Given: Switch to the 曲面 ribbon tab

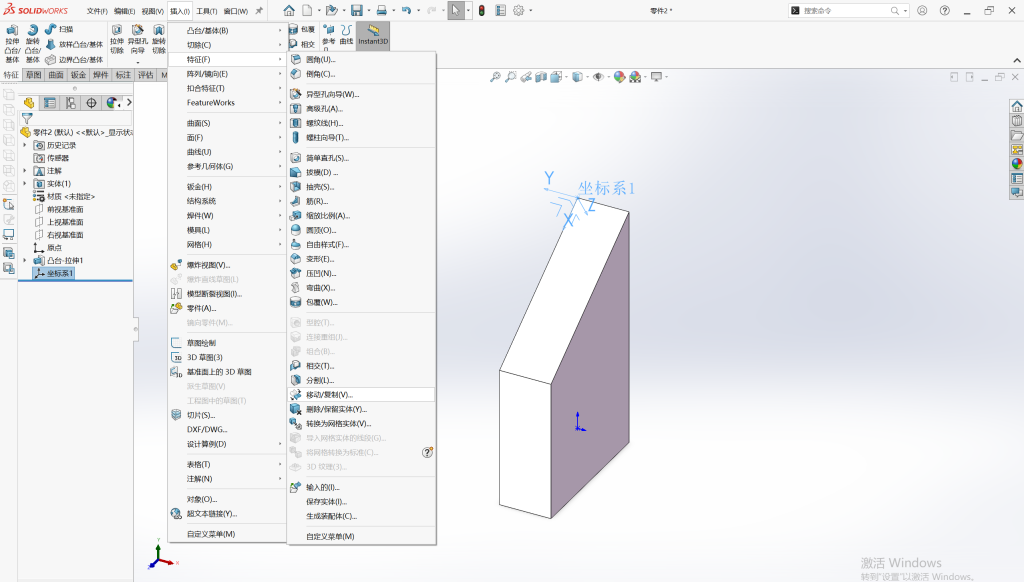Looking at the screenshot, I should 56,75.
